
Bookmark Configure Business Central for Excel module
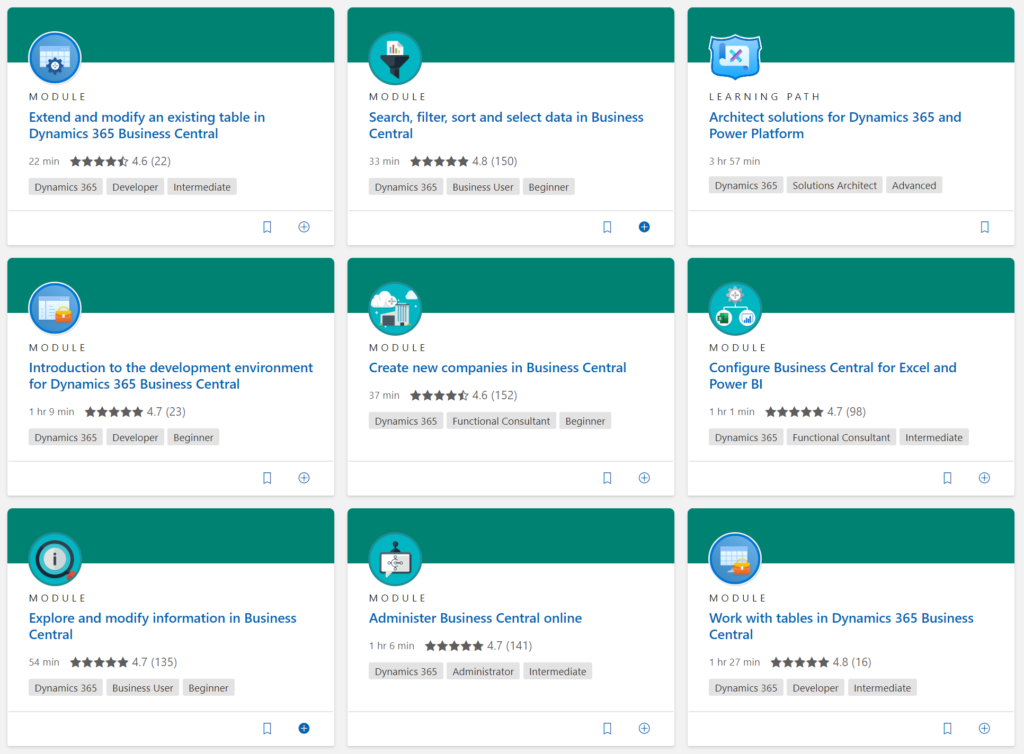pos(947,478)
